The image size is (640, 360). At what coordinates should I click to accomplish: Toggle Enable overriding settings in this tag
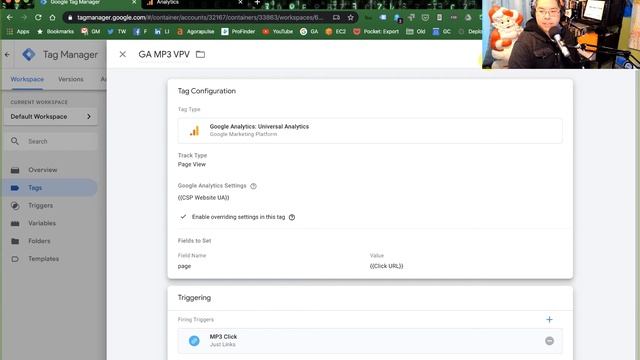[183, 217]
